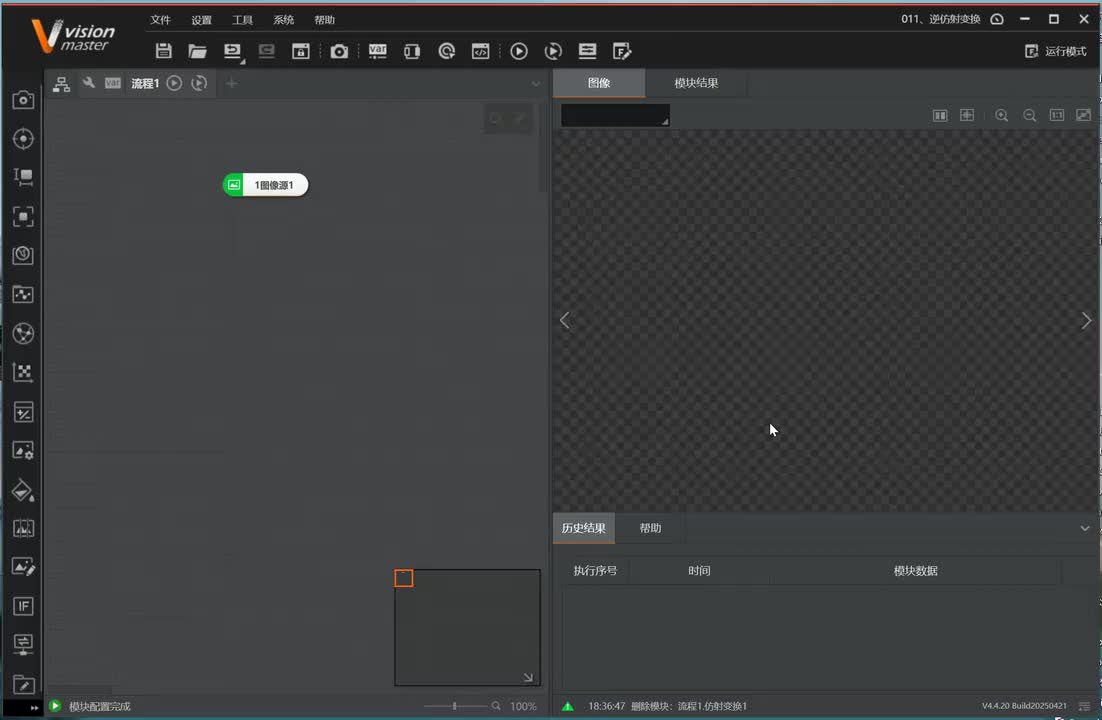Open the image edit pencil sidebar icon
Viewport: 1102px width, 720px height.
[23, 567]
